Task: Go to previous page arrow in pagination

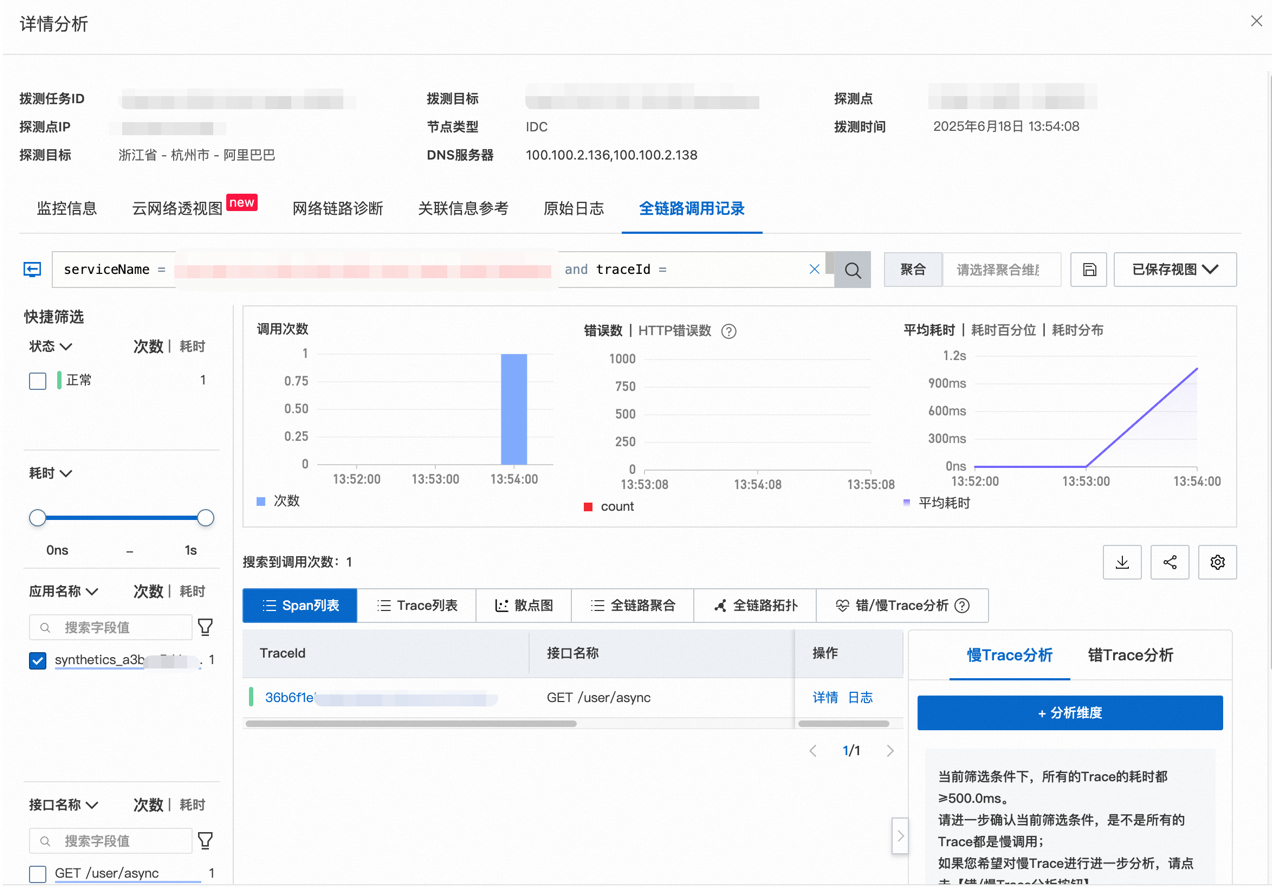Action: point(813,751)
